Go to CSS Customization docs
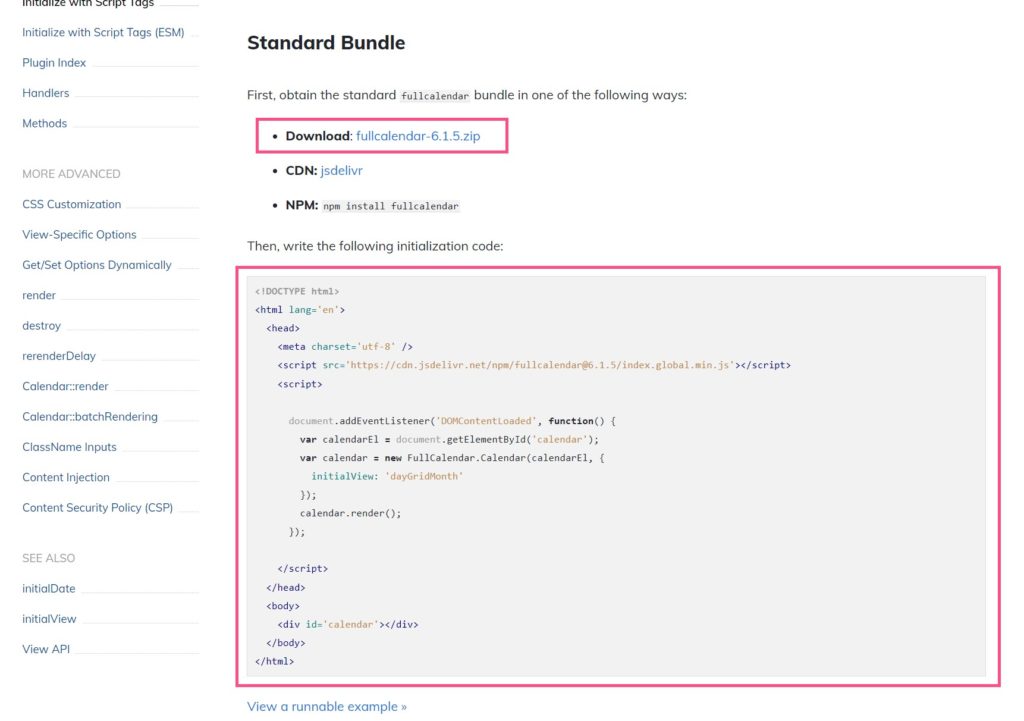1024x721 pixels. (x=70, y=204)
